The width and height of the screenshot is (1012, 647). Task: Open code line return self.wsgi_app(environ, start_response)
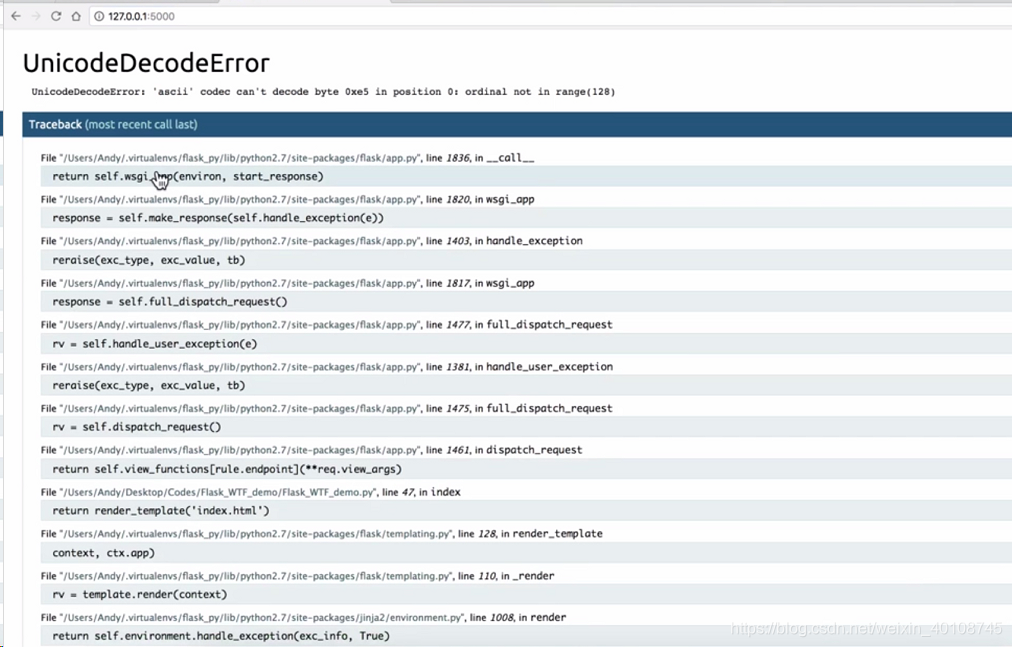click(526, 176)
